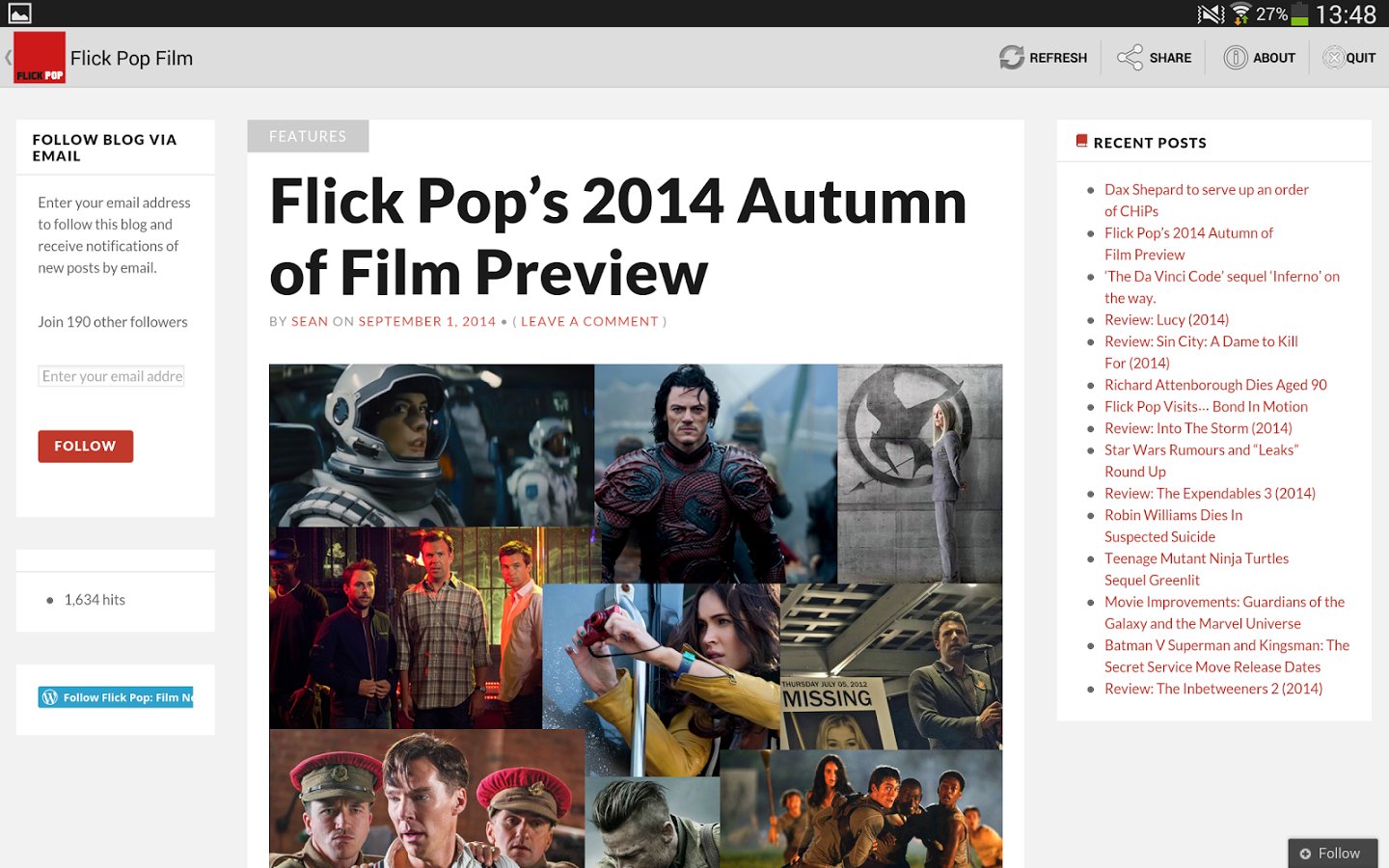The image size is (1389, 868).
Task: Click the QUIT label in the action bar
Action: 1360,58
